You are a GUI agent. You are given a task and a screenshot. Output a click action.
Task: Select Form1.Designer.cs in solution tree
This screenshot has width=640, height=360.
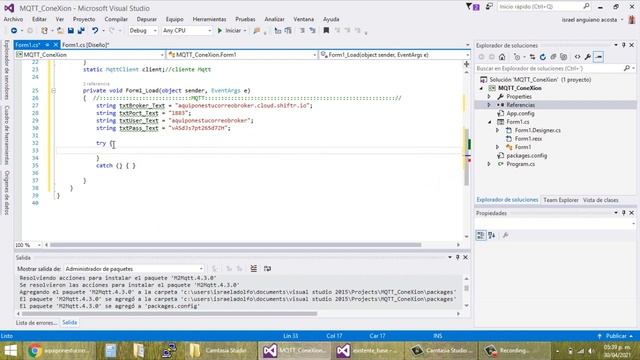pos(538,130)
